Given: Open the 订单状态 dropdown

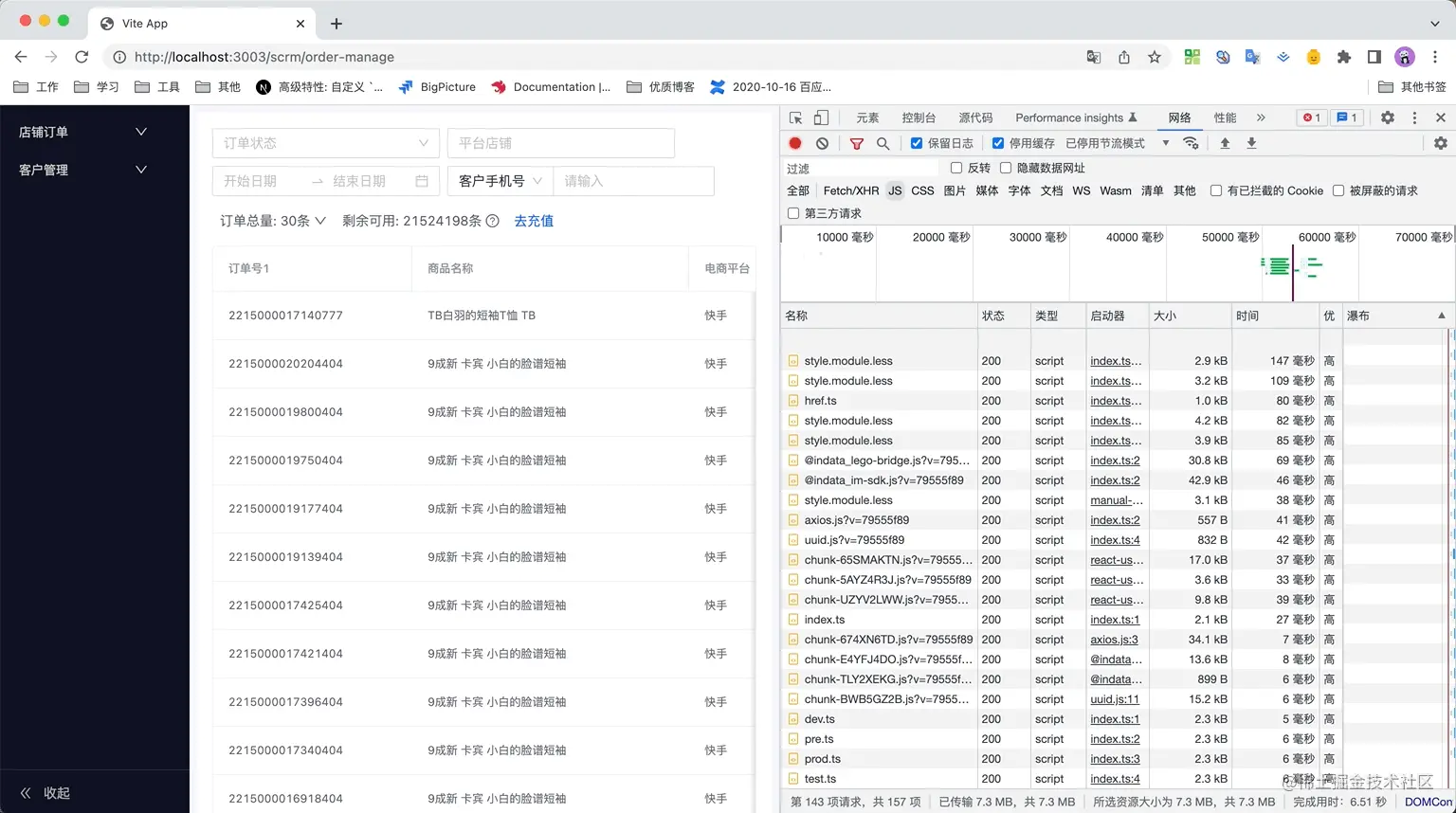Looking at the screenshot, I should pos(325,143).
